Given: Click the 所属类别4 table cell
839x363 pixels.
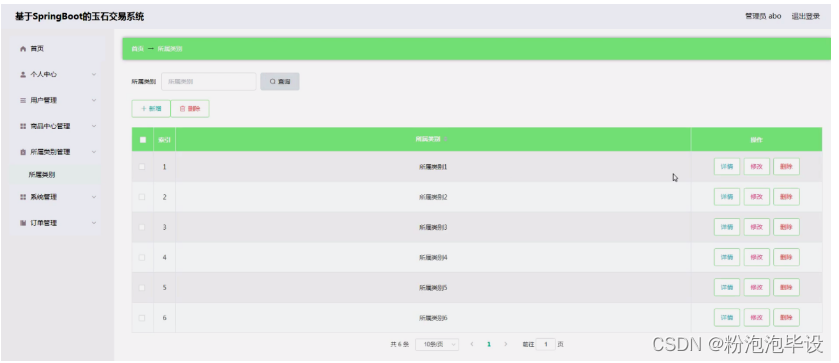Looking at the screenshot, I should tap(433, 258).
